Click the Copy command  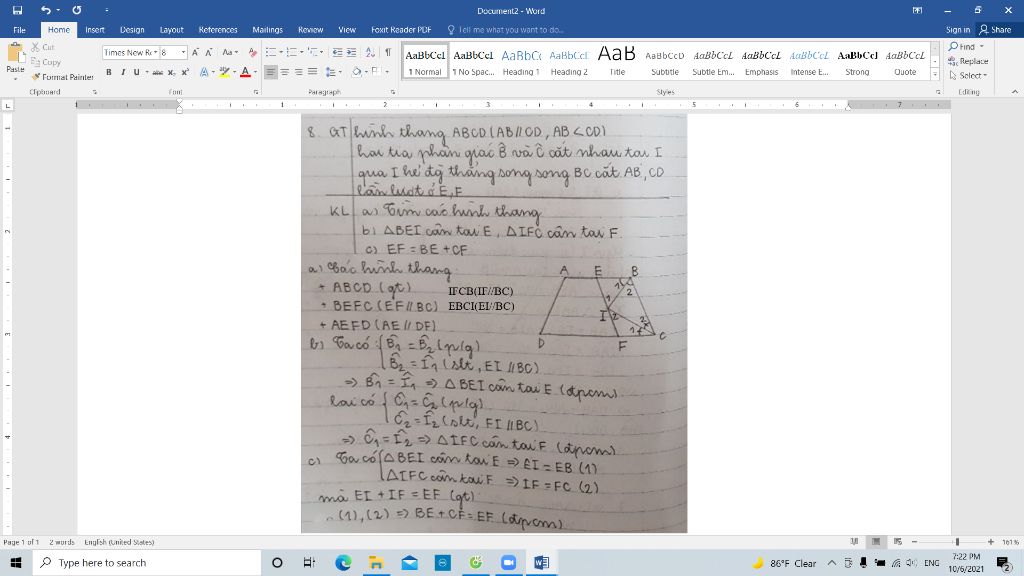[46, 62]
